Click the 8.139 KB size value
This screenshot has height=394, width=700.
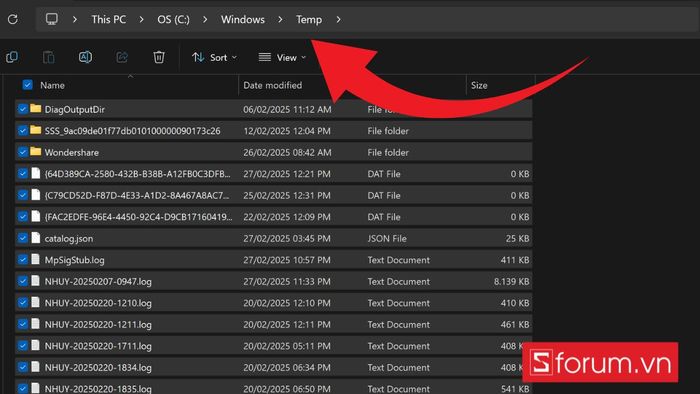click(511, 281)
